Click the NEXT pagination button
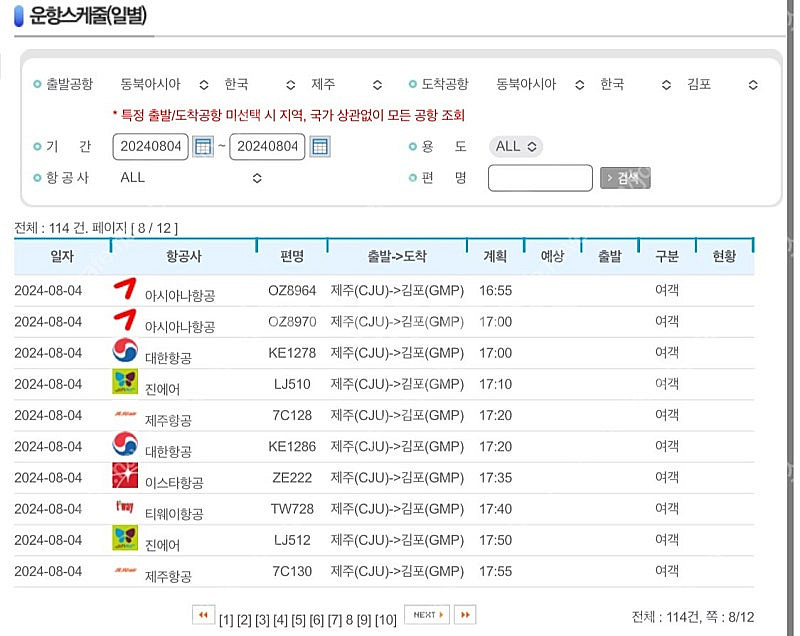Image resolution: width=800 pixels, height=636 pixels. click(x=427, y=615)
